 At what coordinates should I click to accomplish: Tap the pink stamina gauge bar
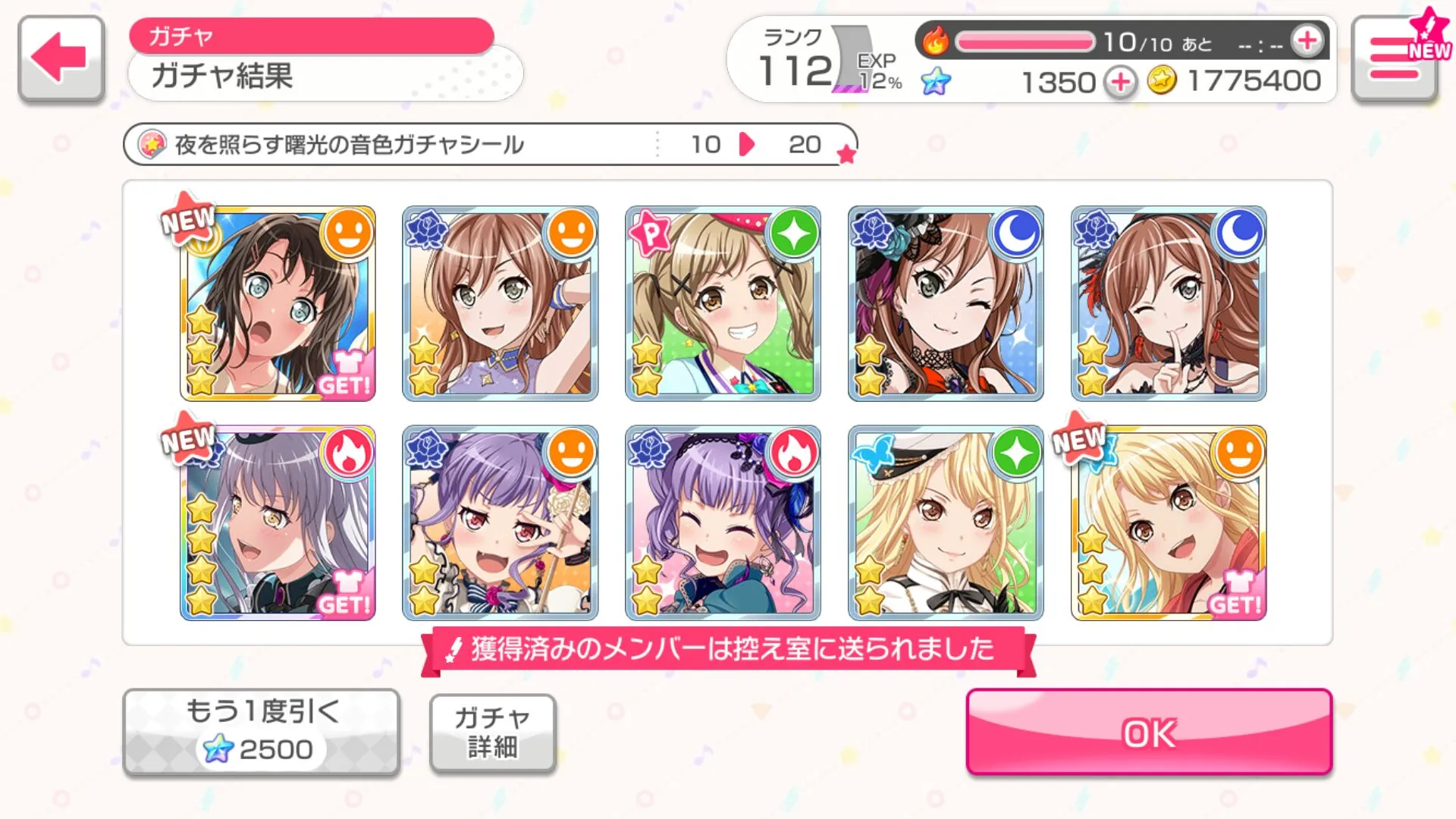(x=1025, y=42)
